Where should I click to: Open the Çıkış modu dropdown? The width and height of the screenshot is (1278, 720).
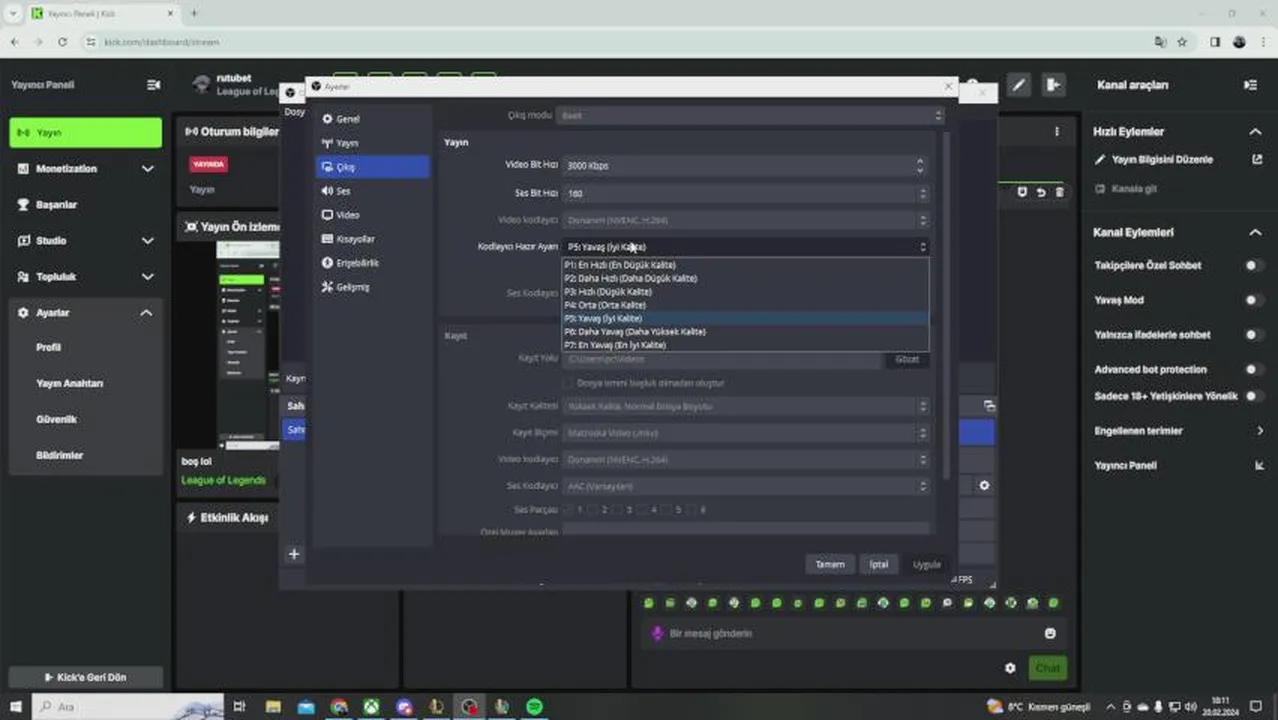(748, 116)
